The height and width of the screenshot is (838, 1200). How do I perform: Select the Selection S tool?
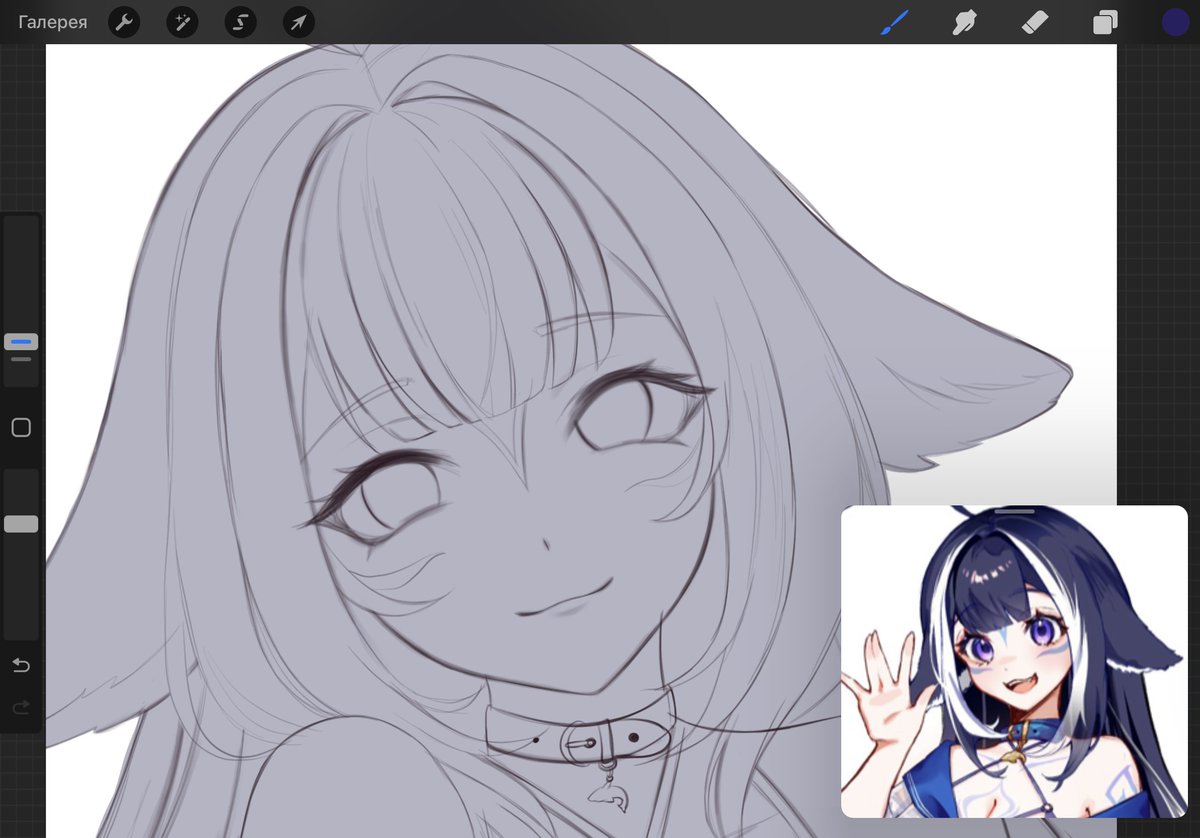click(x=240, y=22)
